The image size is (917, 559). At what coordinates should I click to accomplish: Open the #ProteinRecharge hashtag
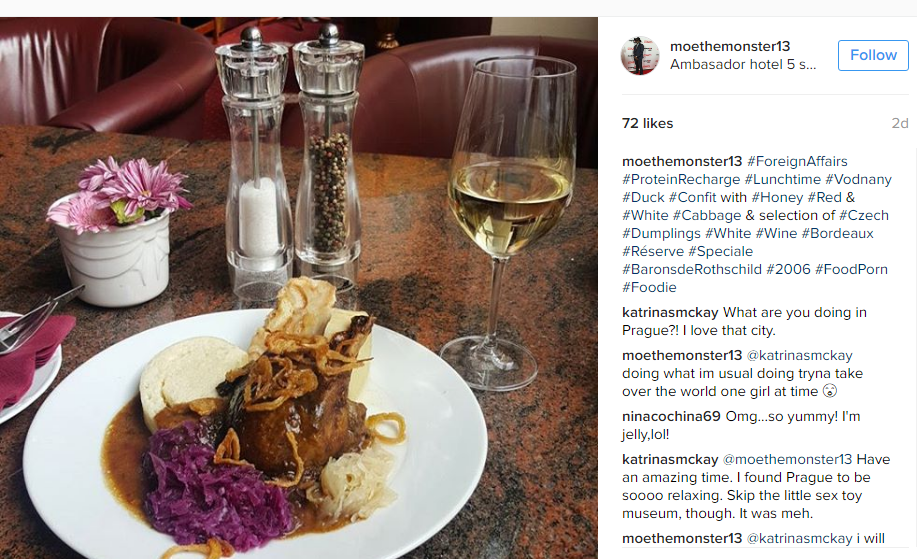pos(681,180)
